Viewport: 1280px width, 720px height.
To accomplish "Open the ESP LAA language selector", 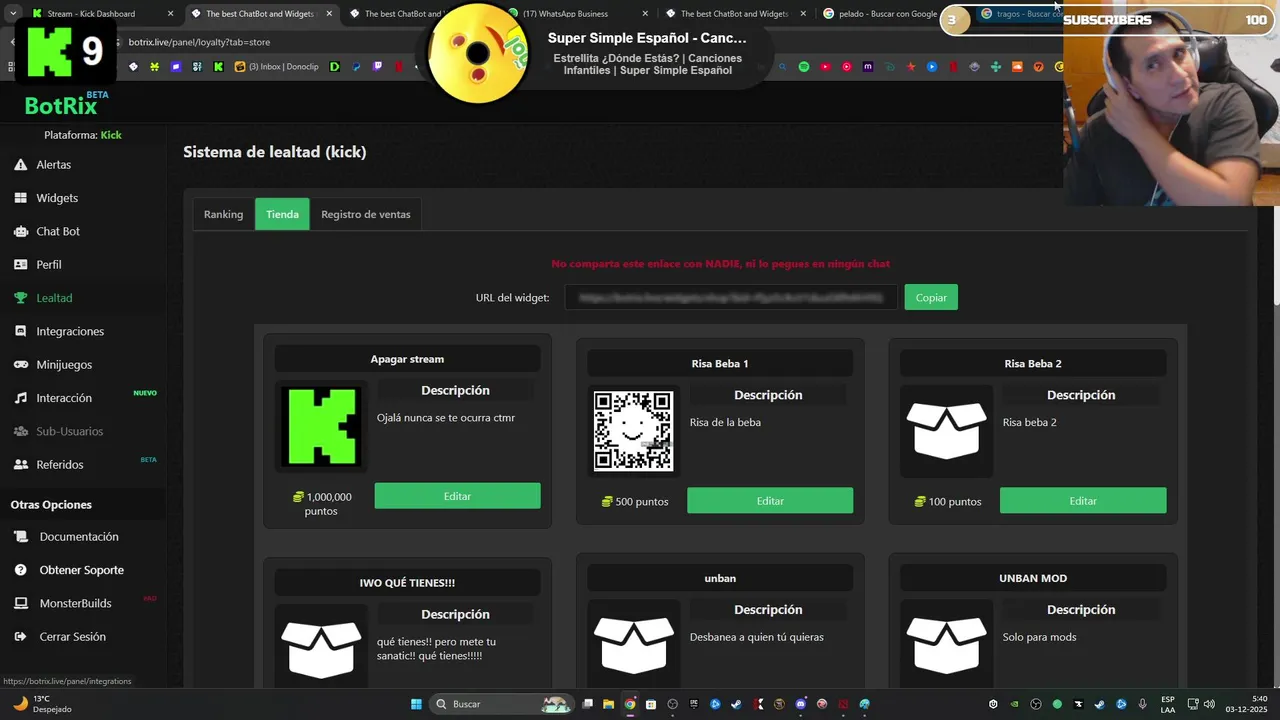I will point(1168,704).
